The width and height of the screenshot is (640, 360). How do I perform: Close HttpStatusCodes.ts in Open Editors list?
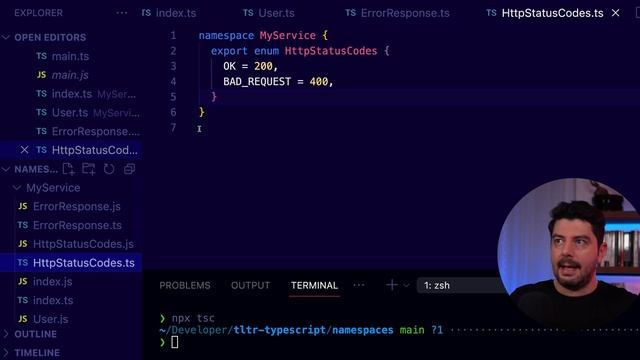tap(24, 150)
